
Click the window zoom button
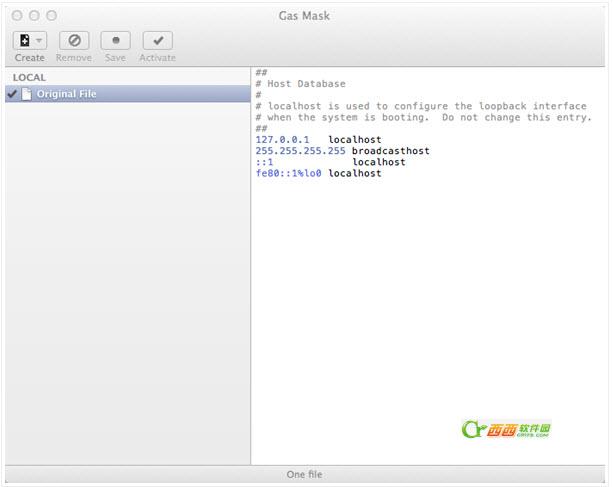(x=52, y=16)
